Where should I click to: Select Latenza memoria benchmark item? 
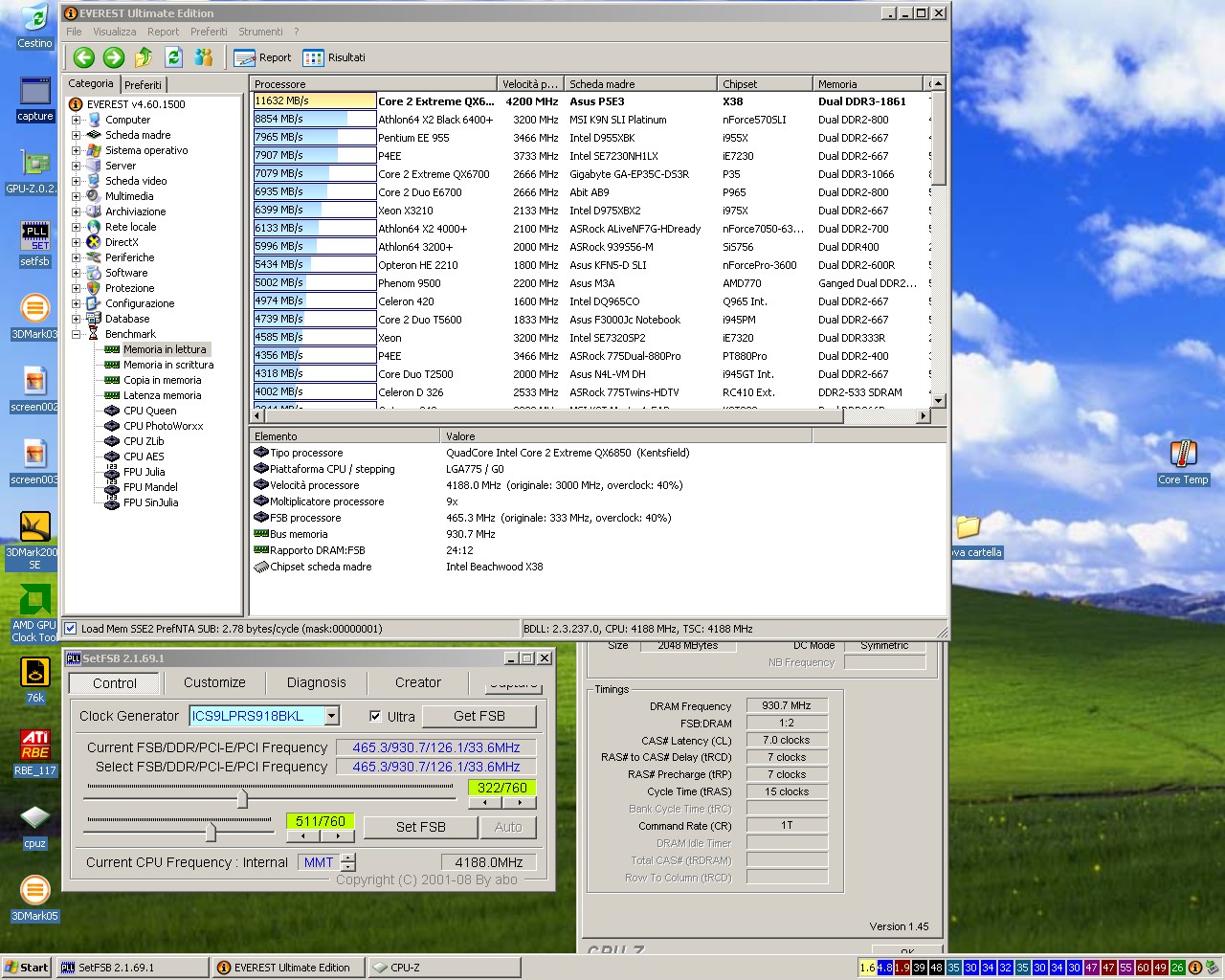click(x=162, y=395)
